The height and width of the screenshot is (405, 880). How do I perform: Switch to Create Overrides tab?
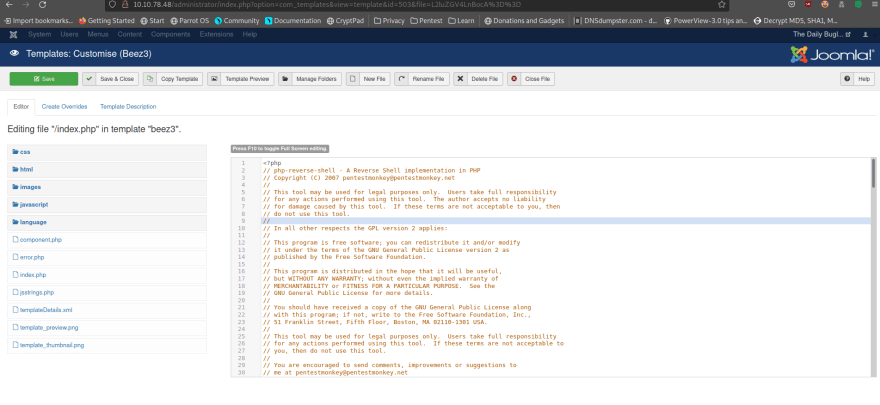65,107
